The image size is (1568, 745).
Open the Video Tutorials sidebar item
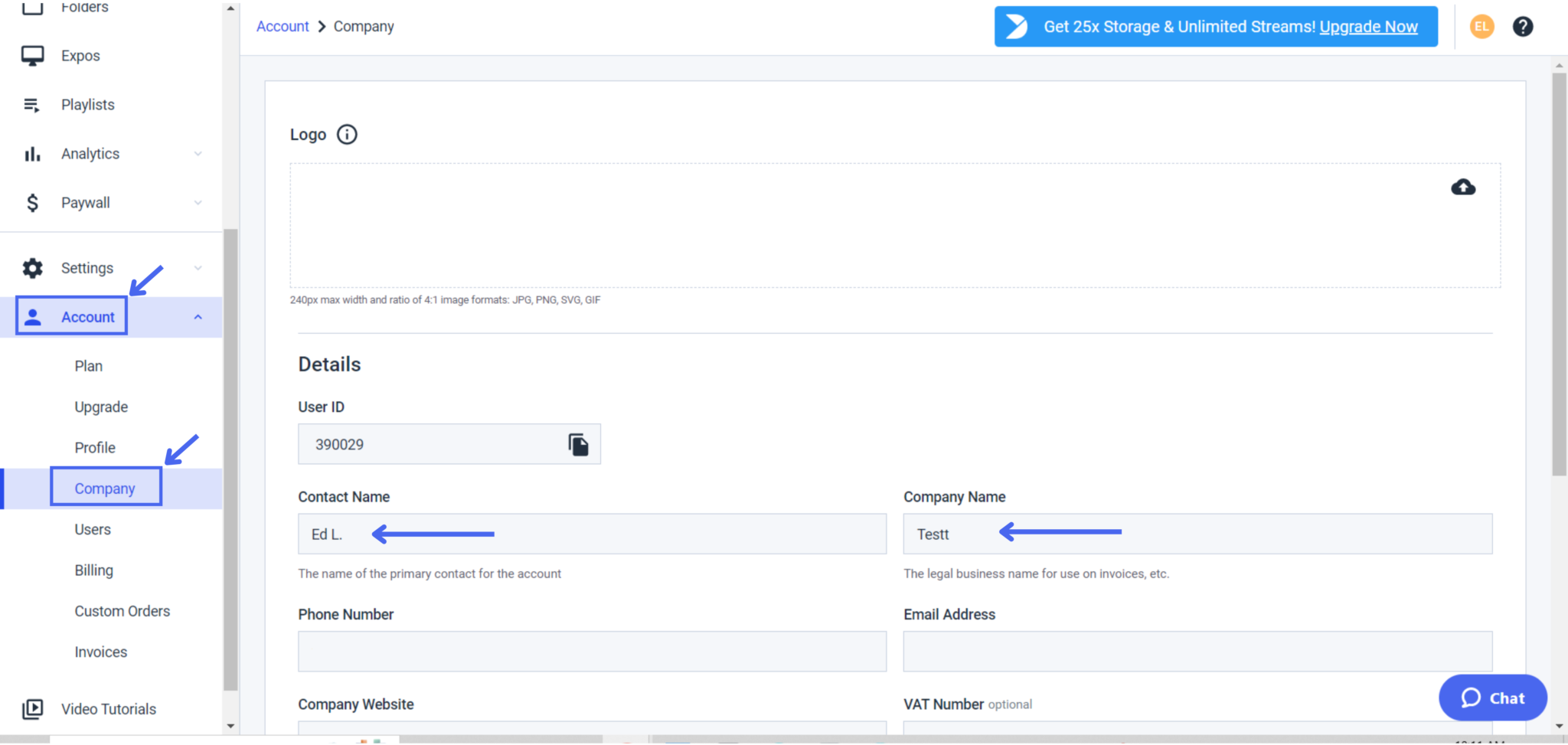click(108, 708)
